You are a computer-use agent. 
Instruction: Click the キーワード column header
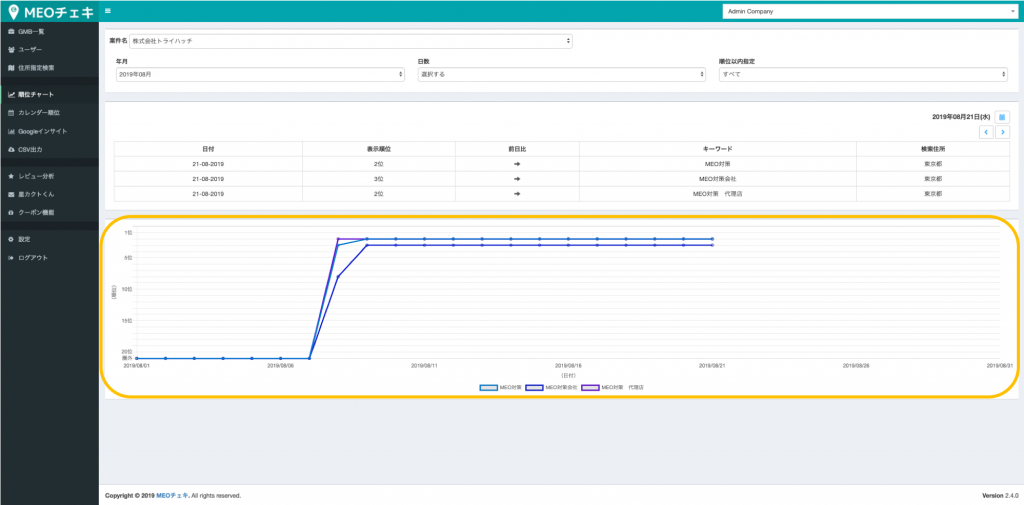point(718,149)
